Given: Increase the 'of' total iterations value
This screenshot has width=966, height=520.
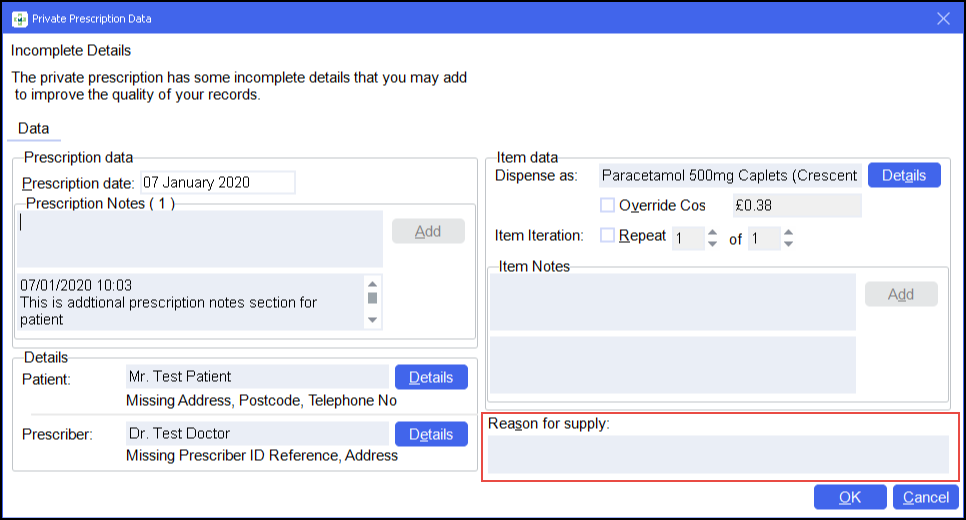Looking at the screenshot, I should tap(788, 233).
